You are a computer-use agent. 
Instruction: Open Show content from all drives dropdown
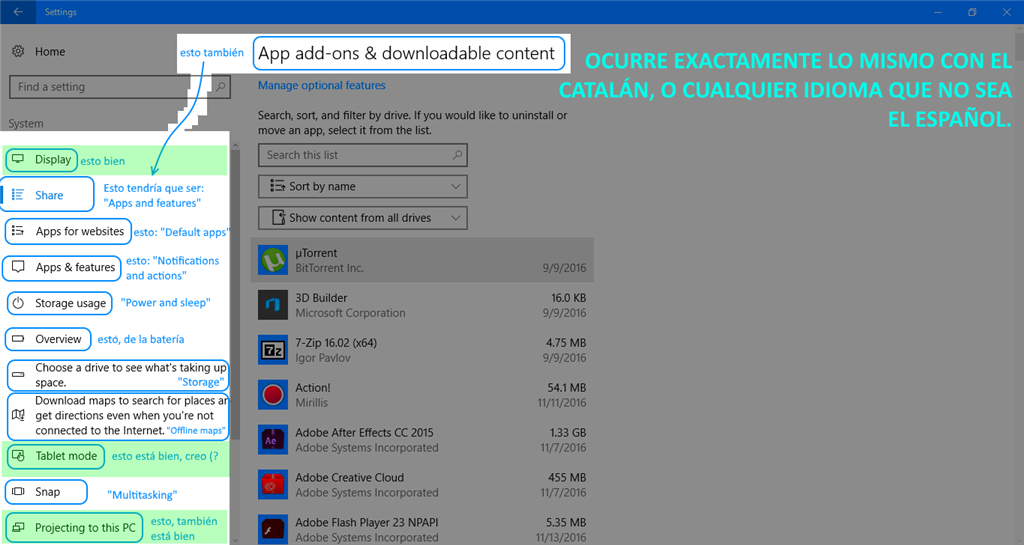coord(362,217)
